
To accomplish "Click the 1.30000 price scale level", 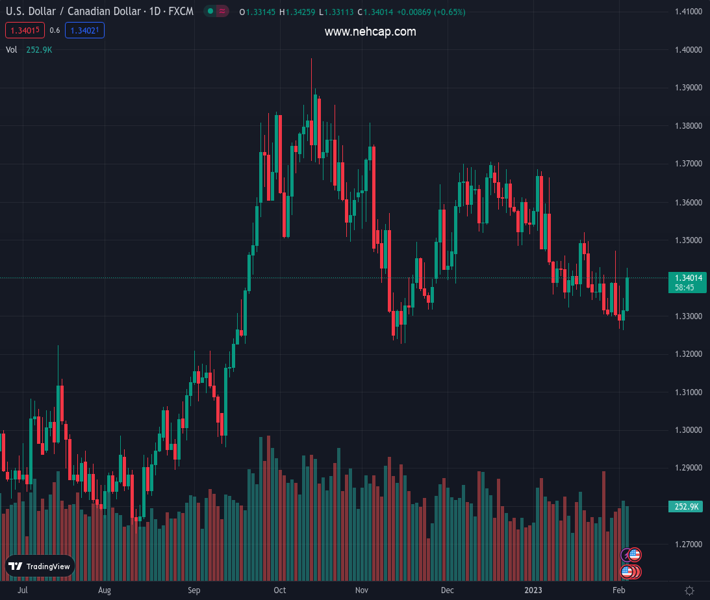I will 686,430.
